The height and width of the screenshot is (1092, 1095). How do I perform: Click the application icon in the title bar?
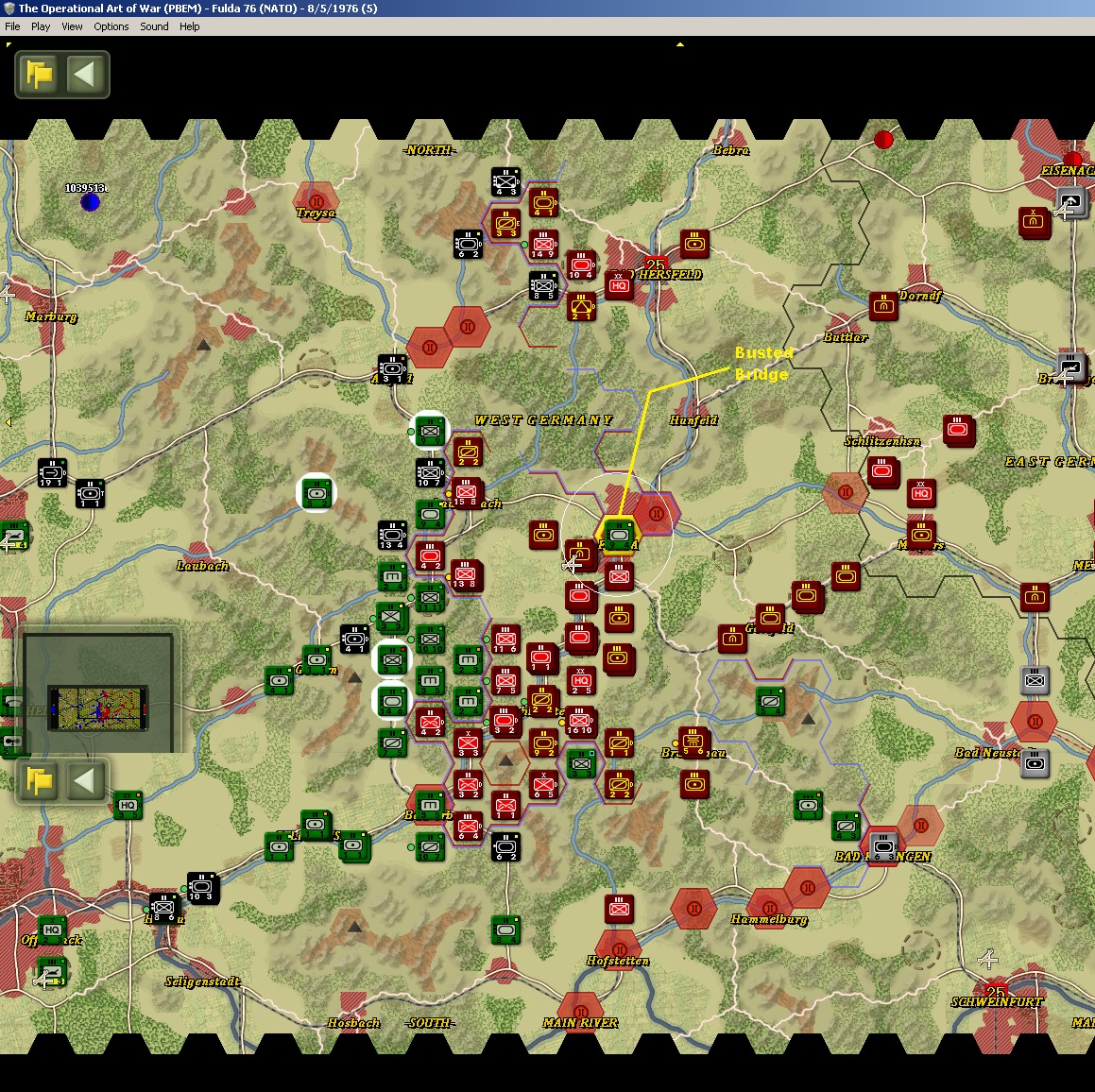point(9,9)
